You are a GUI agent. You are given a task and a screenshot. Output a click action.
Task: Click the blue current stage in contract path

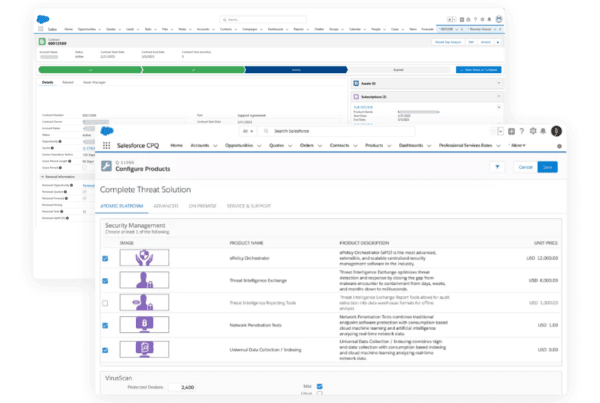(x=296, y=70)
